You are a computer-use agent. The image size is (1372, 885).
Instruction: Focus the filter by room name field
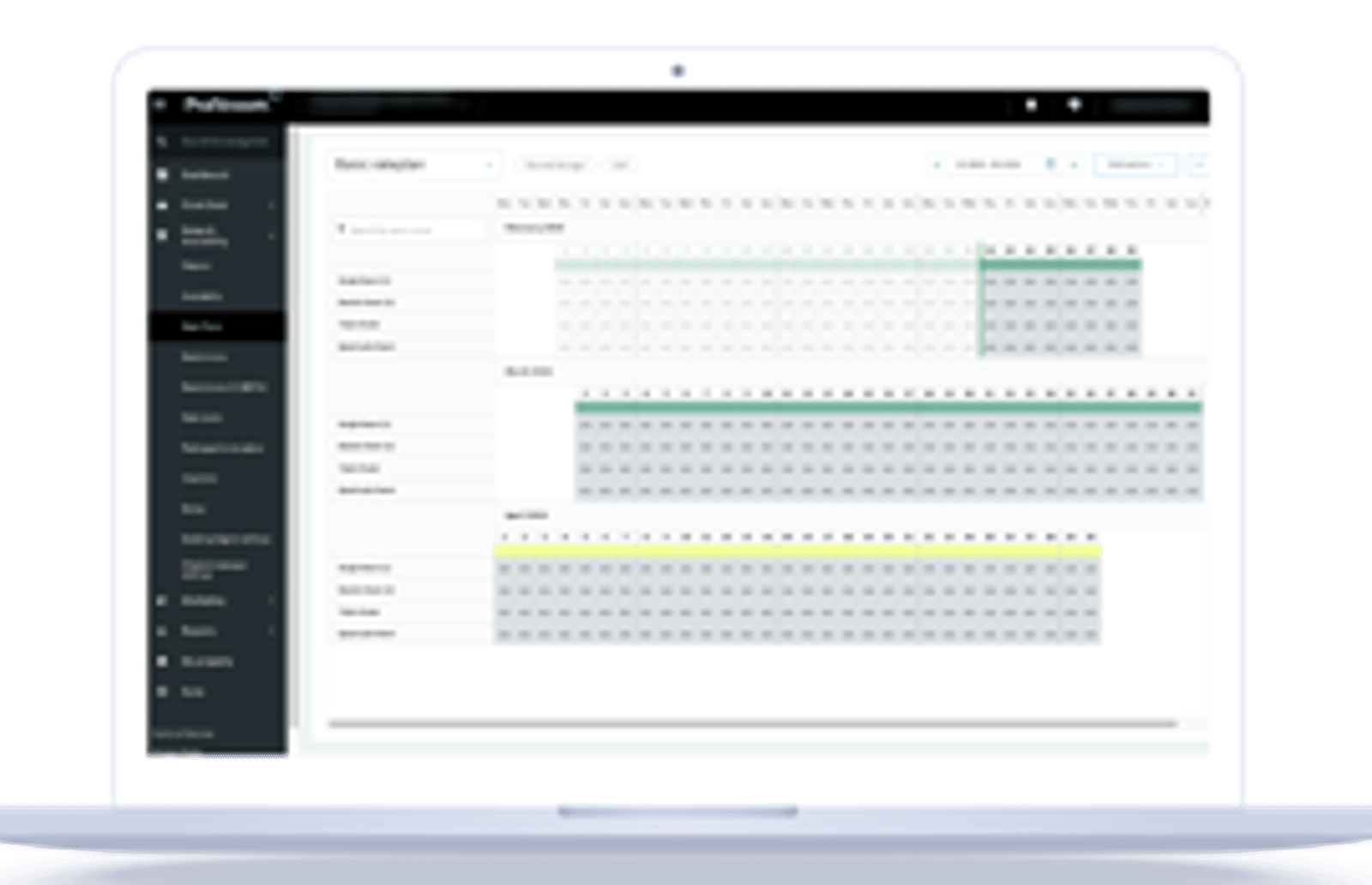409,230
